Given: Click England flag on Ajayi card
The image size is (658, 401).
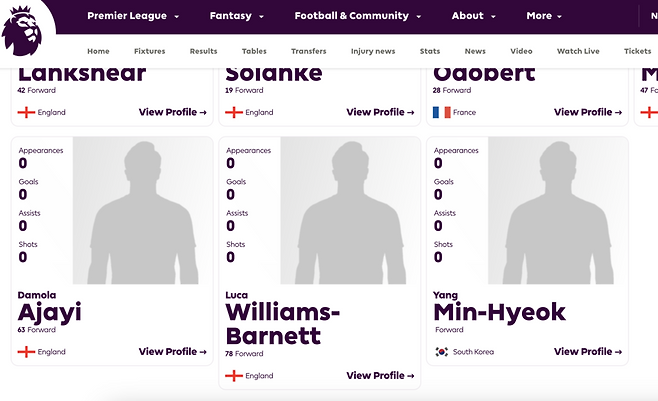Looking at the screenshot, I should (26, 352).
